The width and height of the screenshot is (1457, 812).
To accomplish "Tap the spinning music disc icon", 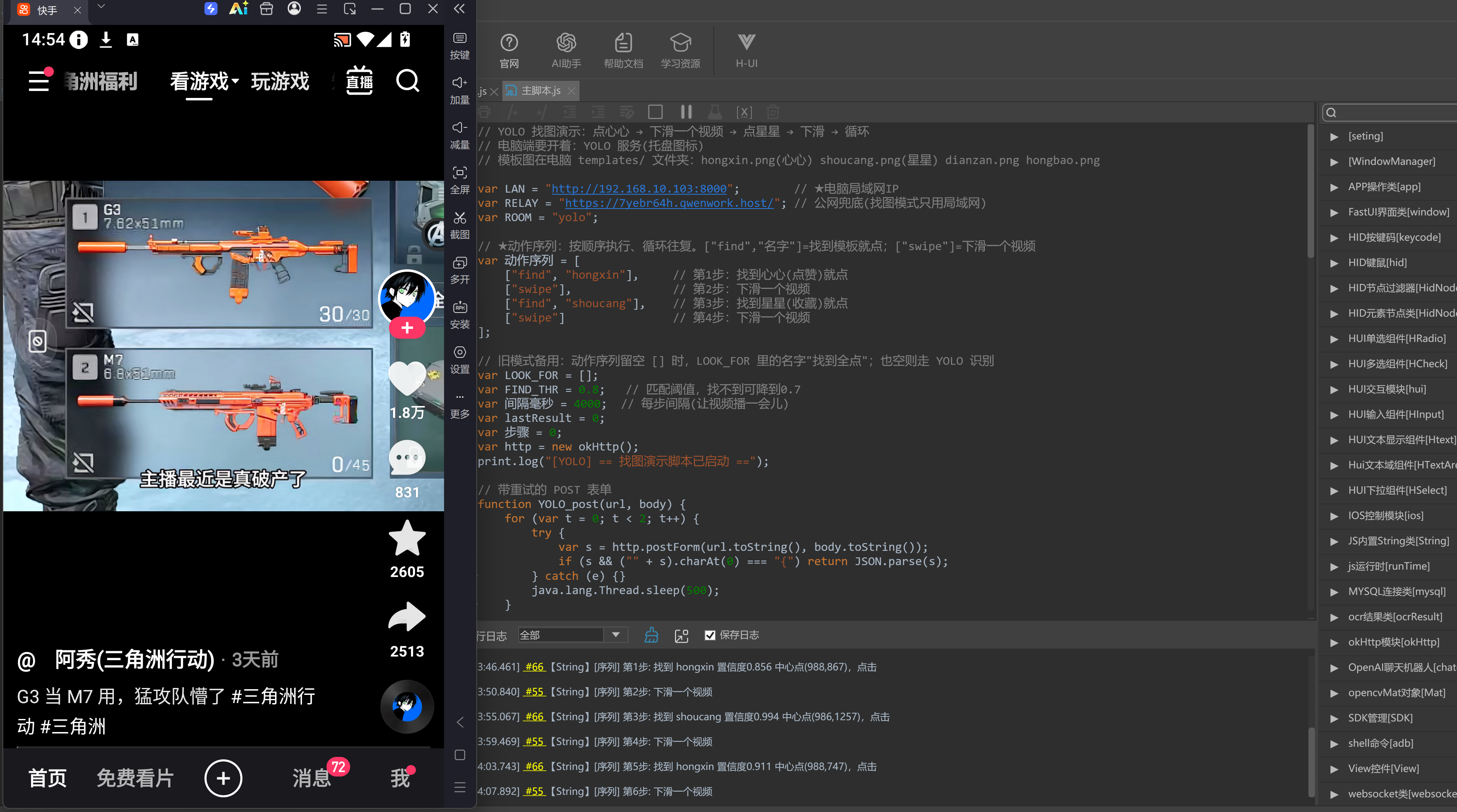I will [x=406, y=706].
